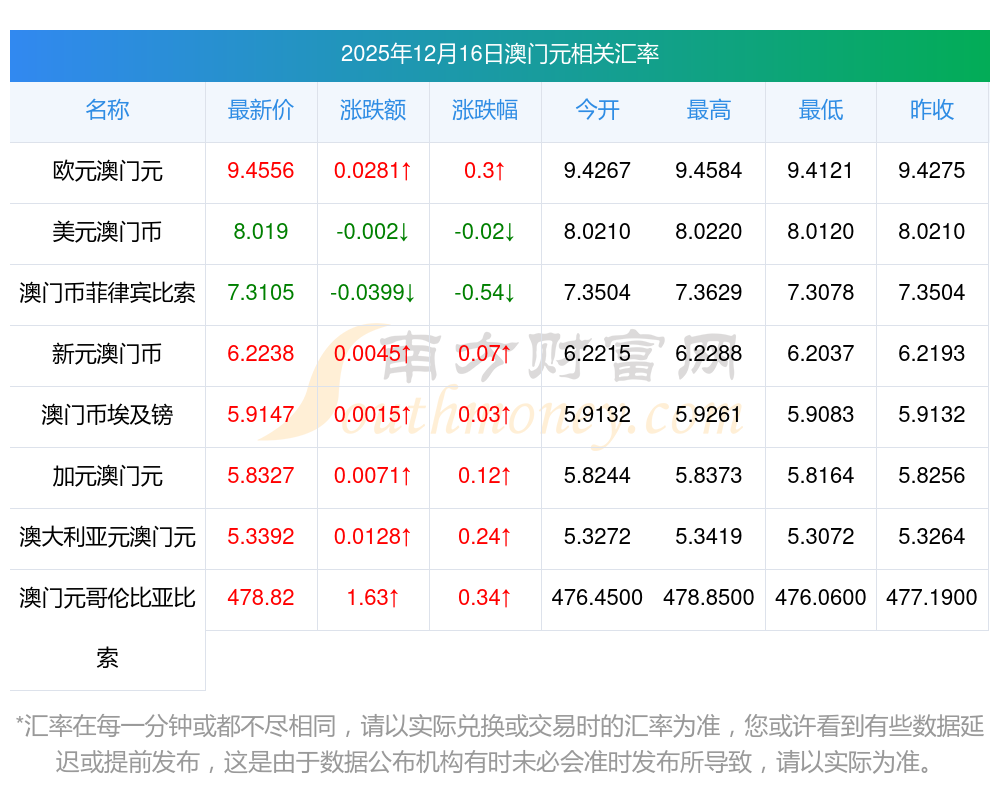1000x793 pixels.
Task: Click change amount 0.0281↑
Action: click(373, 170)
